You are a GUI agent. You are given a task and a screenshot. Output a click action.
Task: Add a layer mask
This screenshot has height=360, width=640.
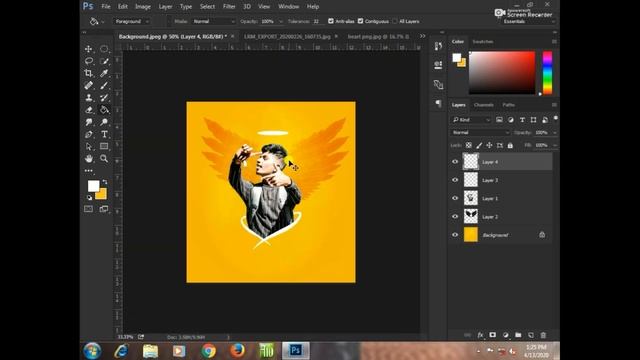[x=493, y=335]
